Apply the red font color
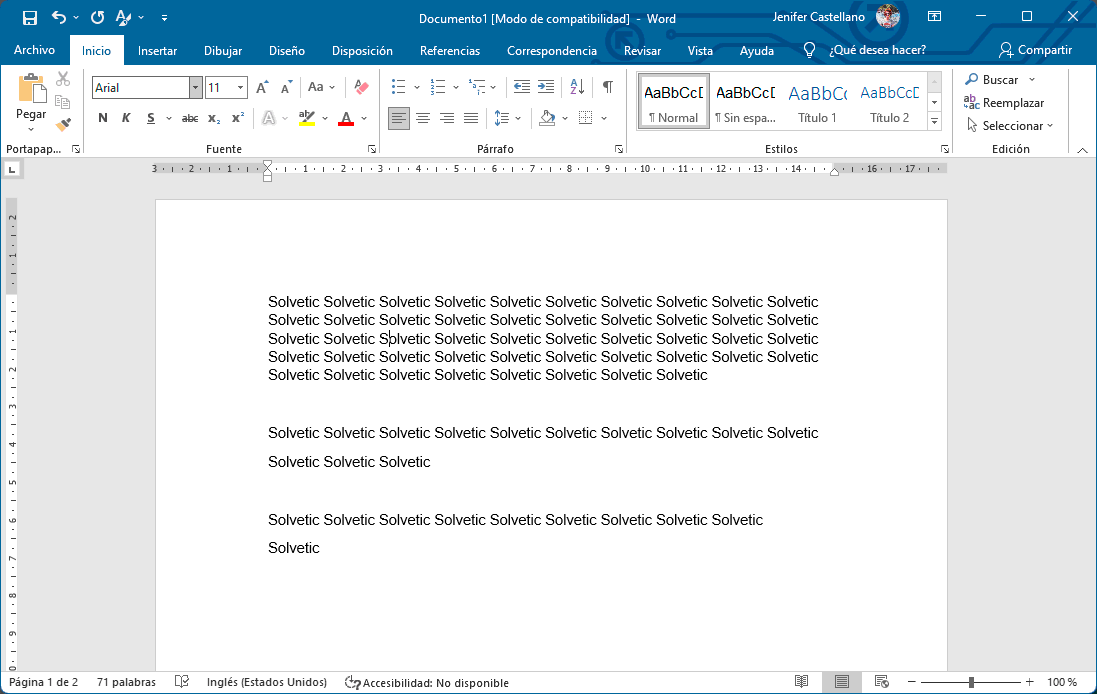This screenshot has height=694, width=1097. coord(346,118)
